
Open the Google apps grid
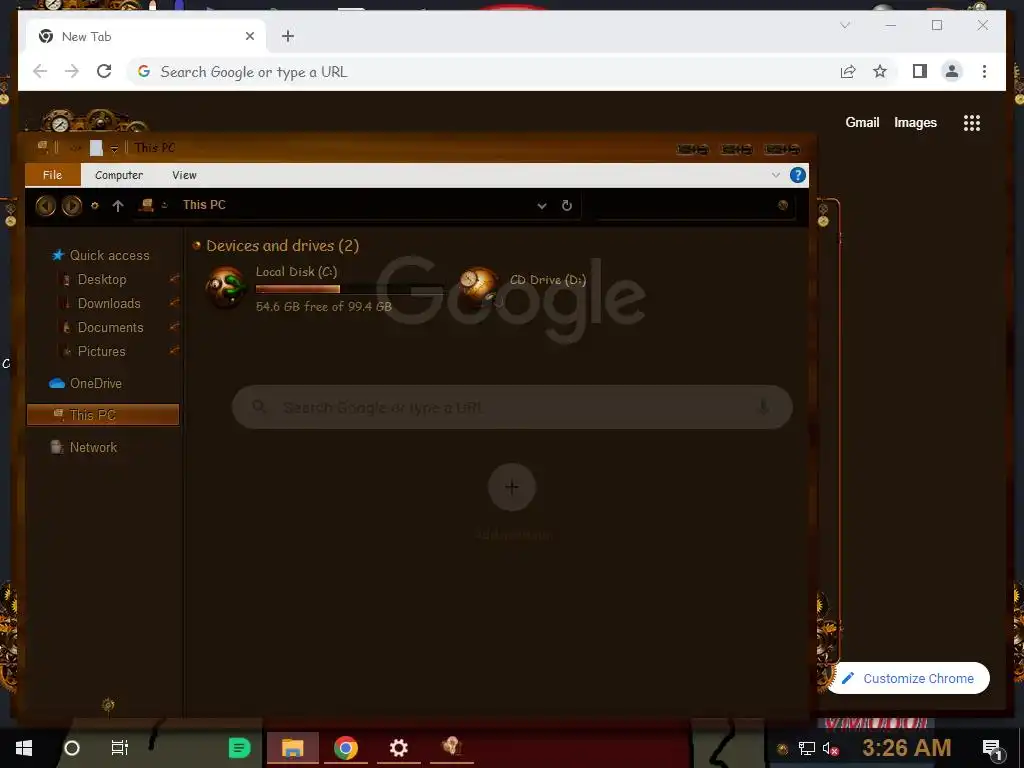[x=972, y=123]
